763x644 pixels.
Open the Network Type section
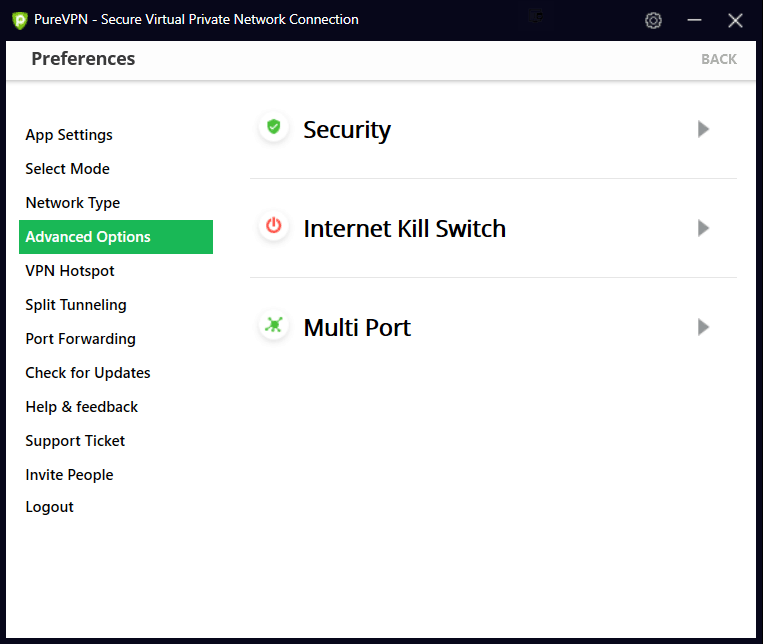pyautogui.click(x=73, y=203)
